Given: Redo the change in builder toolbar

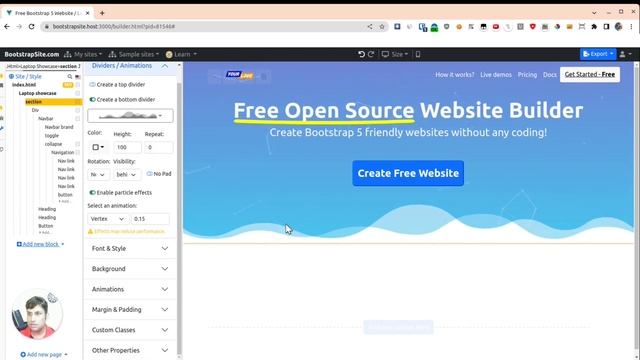Looking at the screenshot, I should (371, 54).
